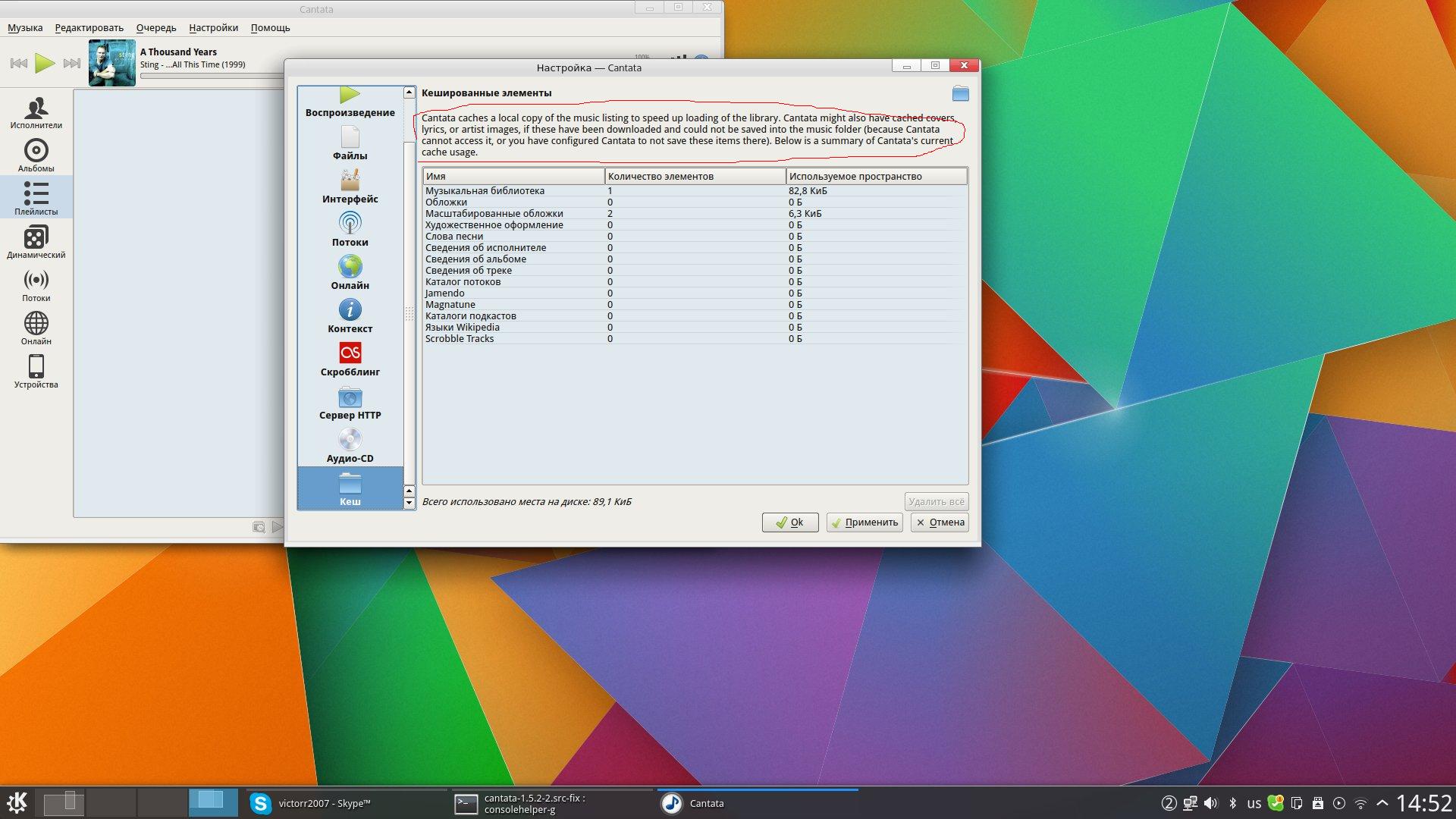
Task: Open the Динамический sidebar view
Action: coord(36,242)
